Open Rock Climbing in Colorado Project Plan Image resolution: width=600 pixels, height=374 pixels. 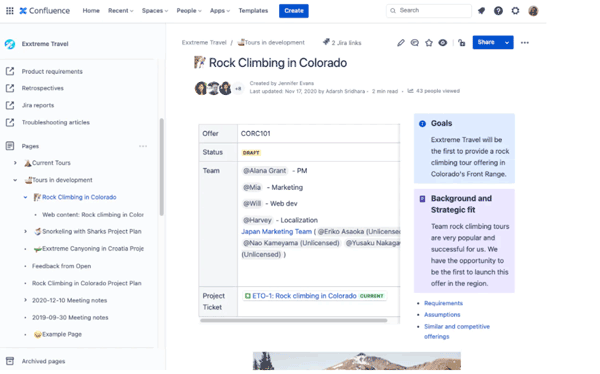[x=87, y=283]
